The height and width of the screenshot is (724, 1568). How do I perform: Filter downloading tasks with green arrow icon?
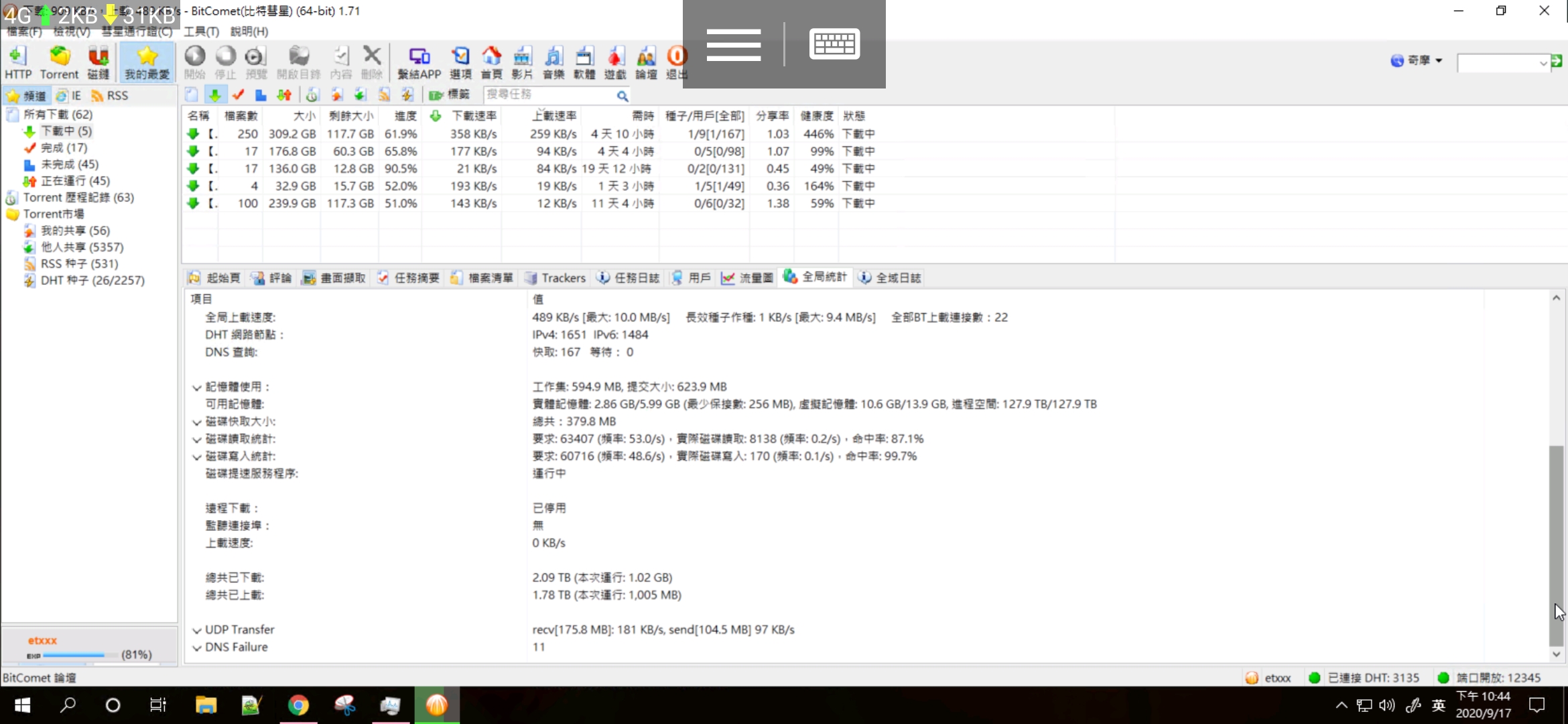pos(215,95)
